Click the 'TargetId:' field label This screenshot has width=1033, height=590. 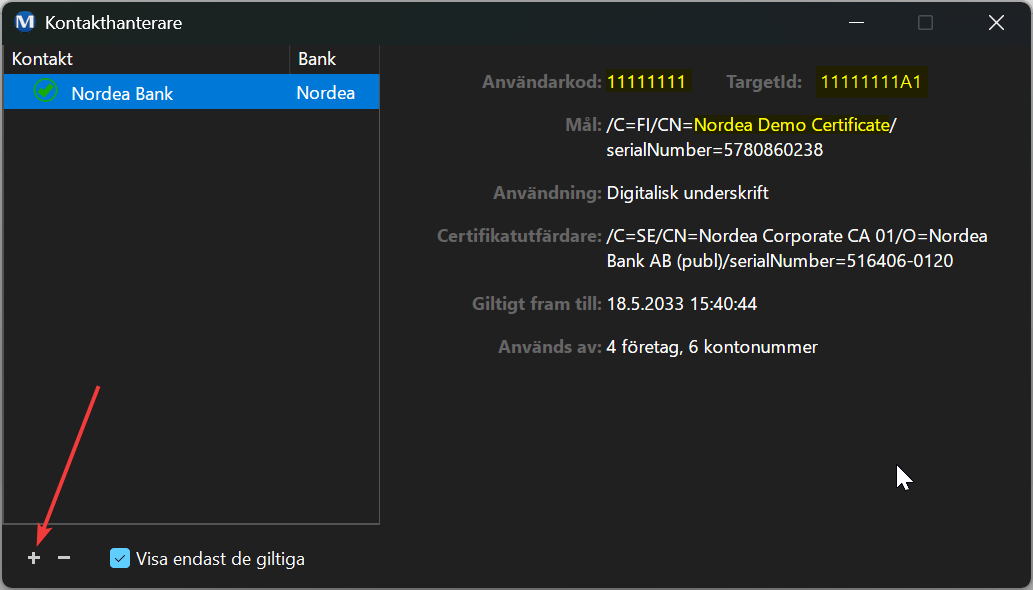point(764,82)
